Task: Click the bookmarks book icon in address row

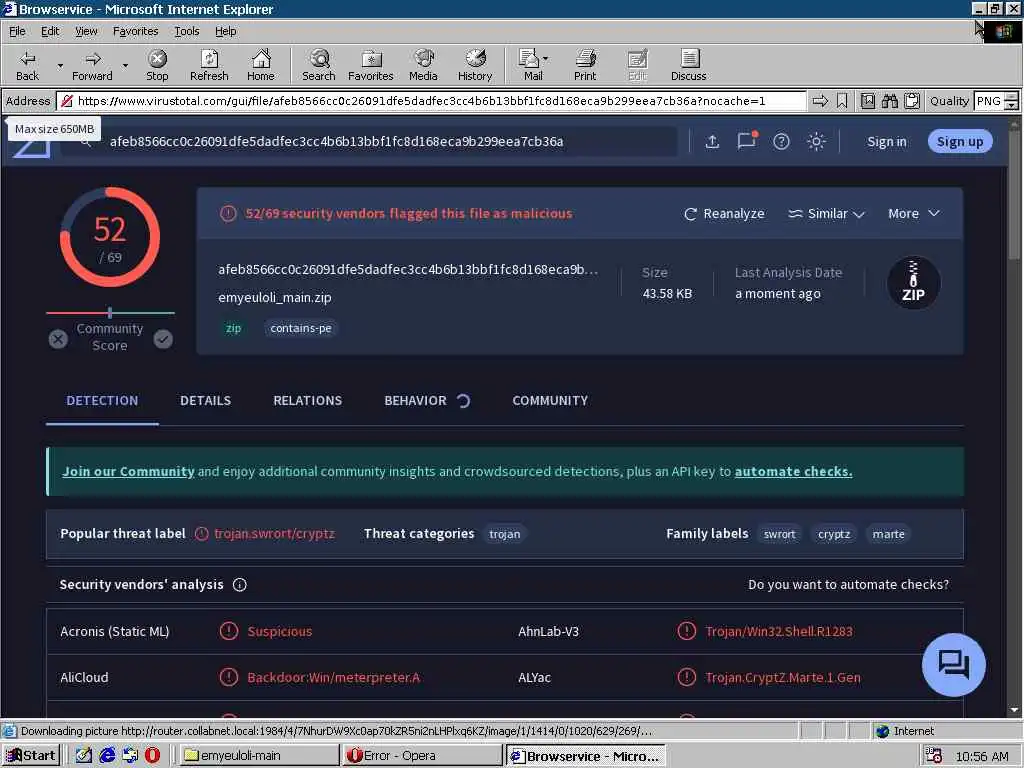Action: pyautogui.click(x=867, y=101)
